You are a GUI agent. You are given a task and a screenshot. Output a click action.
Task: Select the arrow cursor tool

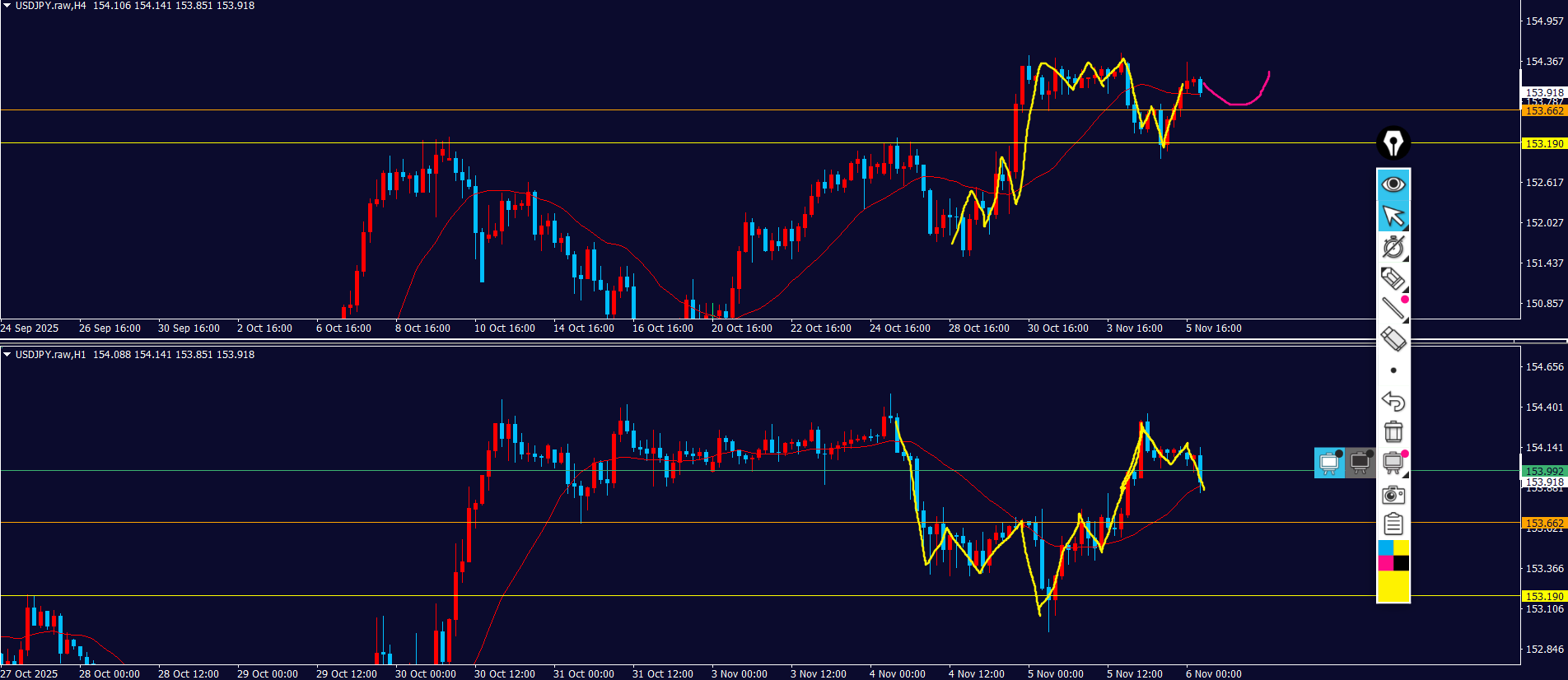click(1393, 217)
